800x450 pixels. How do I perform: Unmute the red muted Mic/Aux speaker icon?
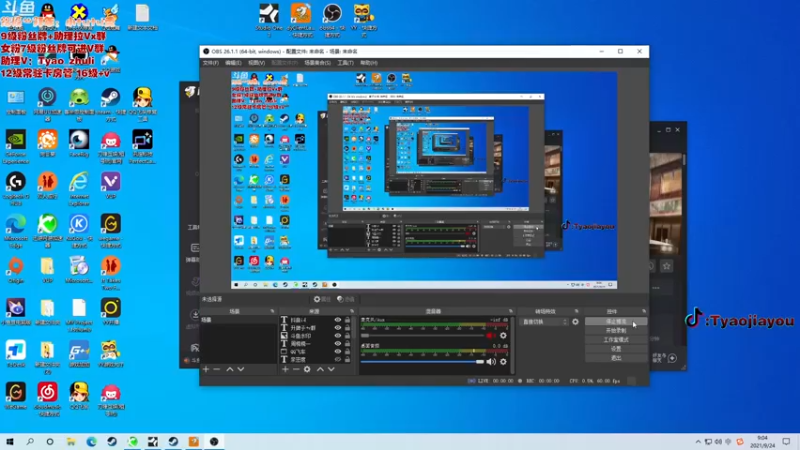[x=491, y=336]
